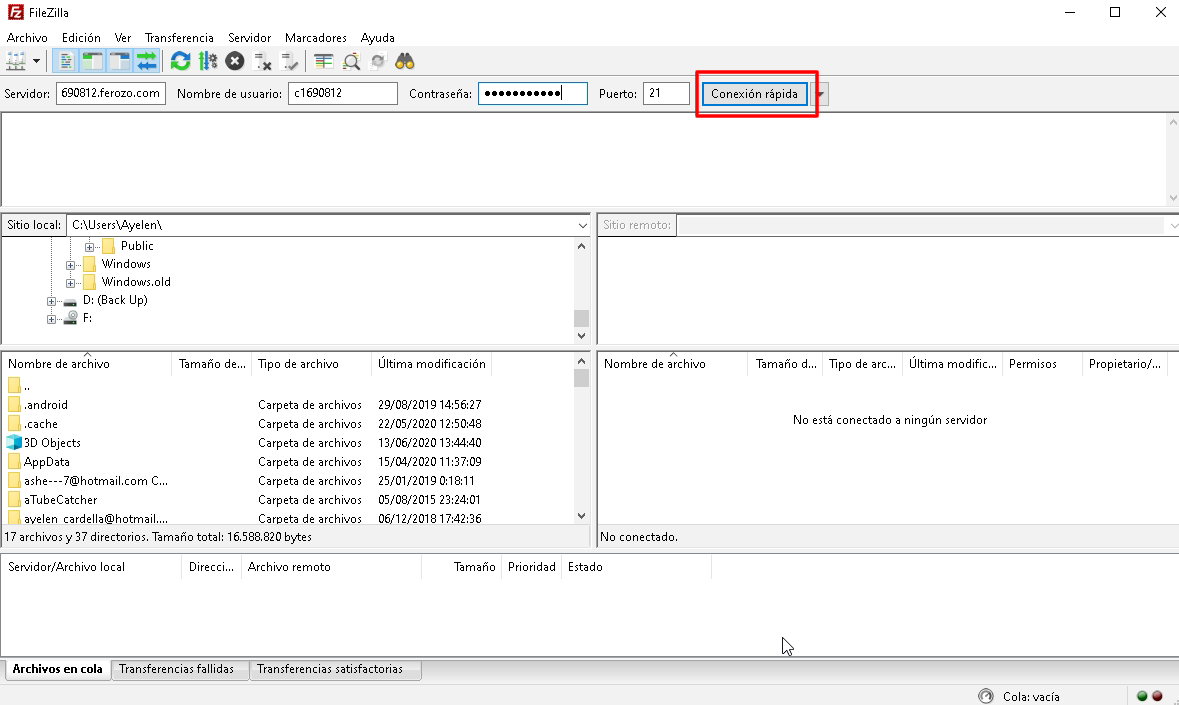Viewport: 1179px width, 705px height.
Task: Toggle the message log display
Action: (x=65, y=61)
